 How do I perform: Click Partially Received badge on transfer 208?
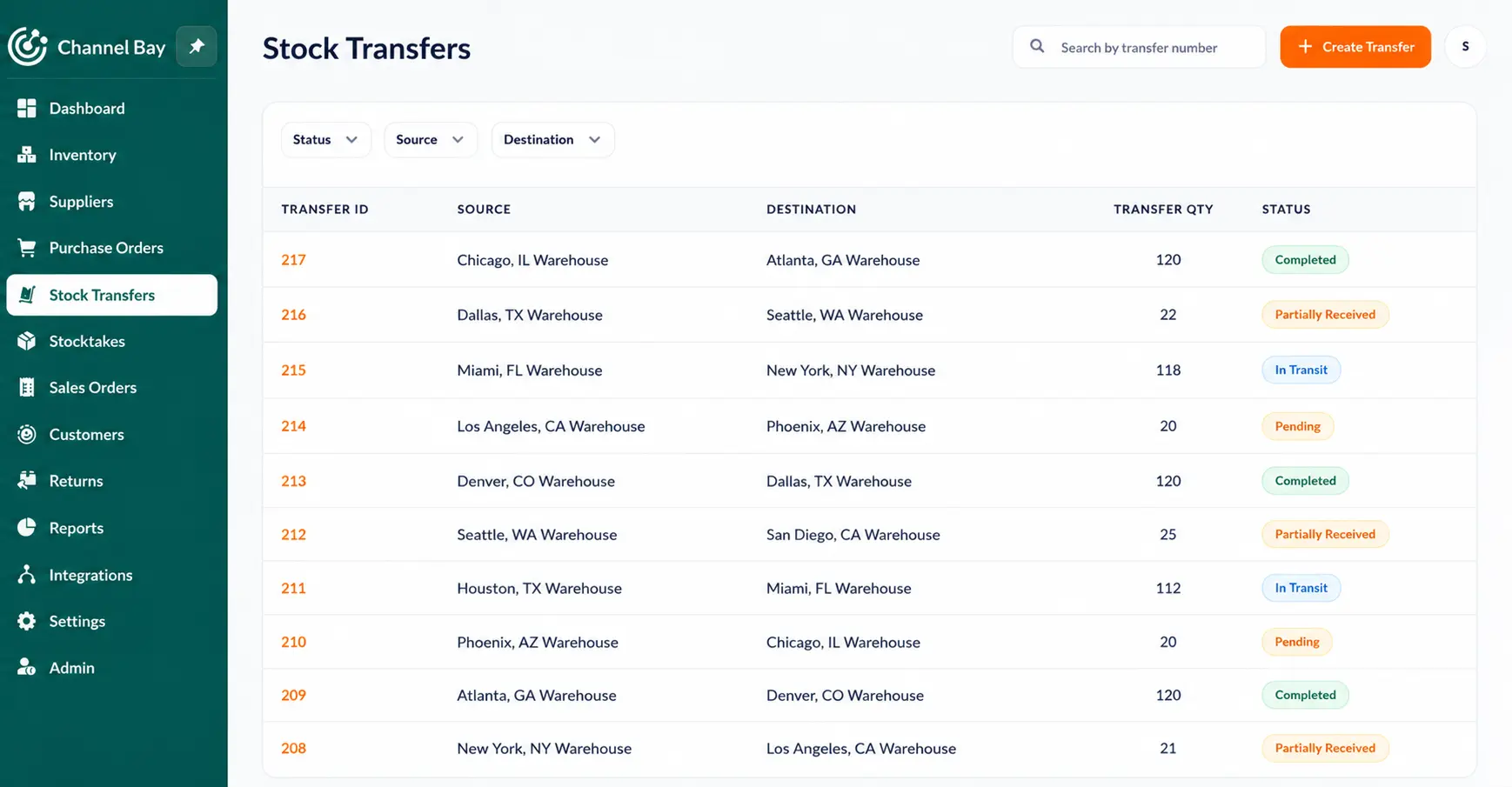click(1325, 749)
